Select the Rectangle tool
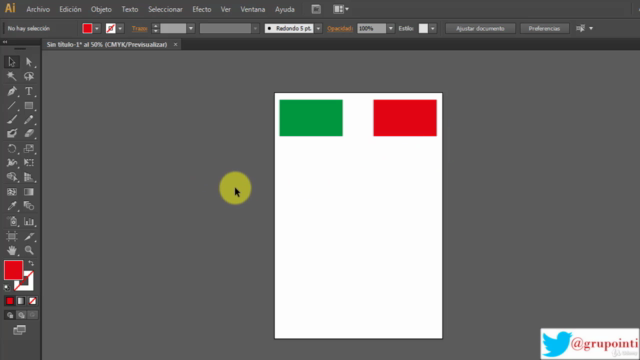Screen dimensions: 640x360 coord(29,106)
